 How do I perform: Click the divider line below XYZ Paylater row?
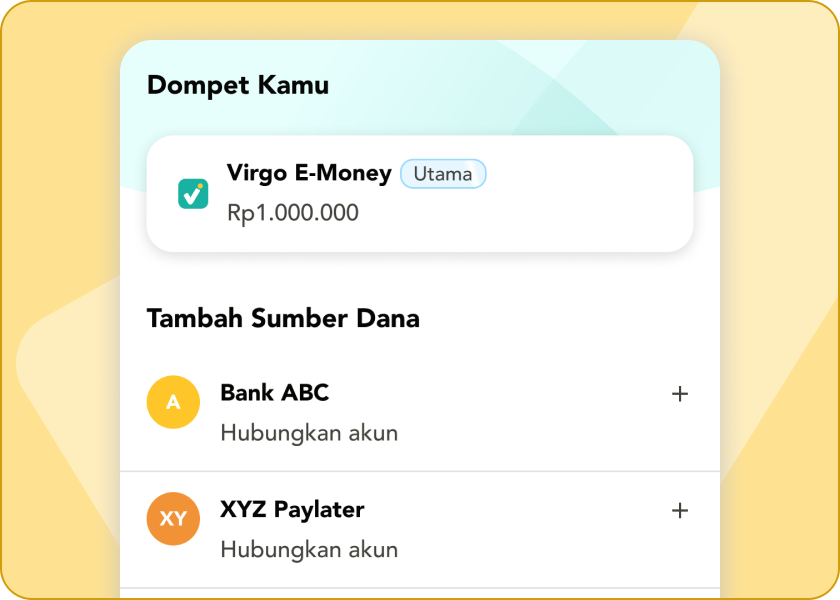(x=420, y=588)
